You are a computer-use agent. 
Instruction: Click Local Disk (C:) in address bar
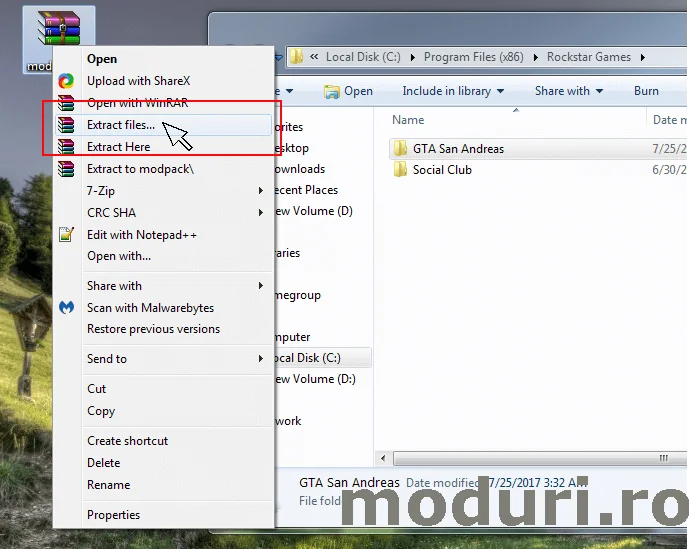(363, 57)
